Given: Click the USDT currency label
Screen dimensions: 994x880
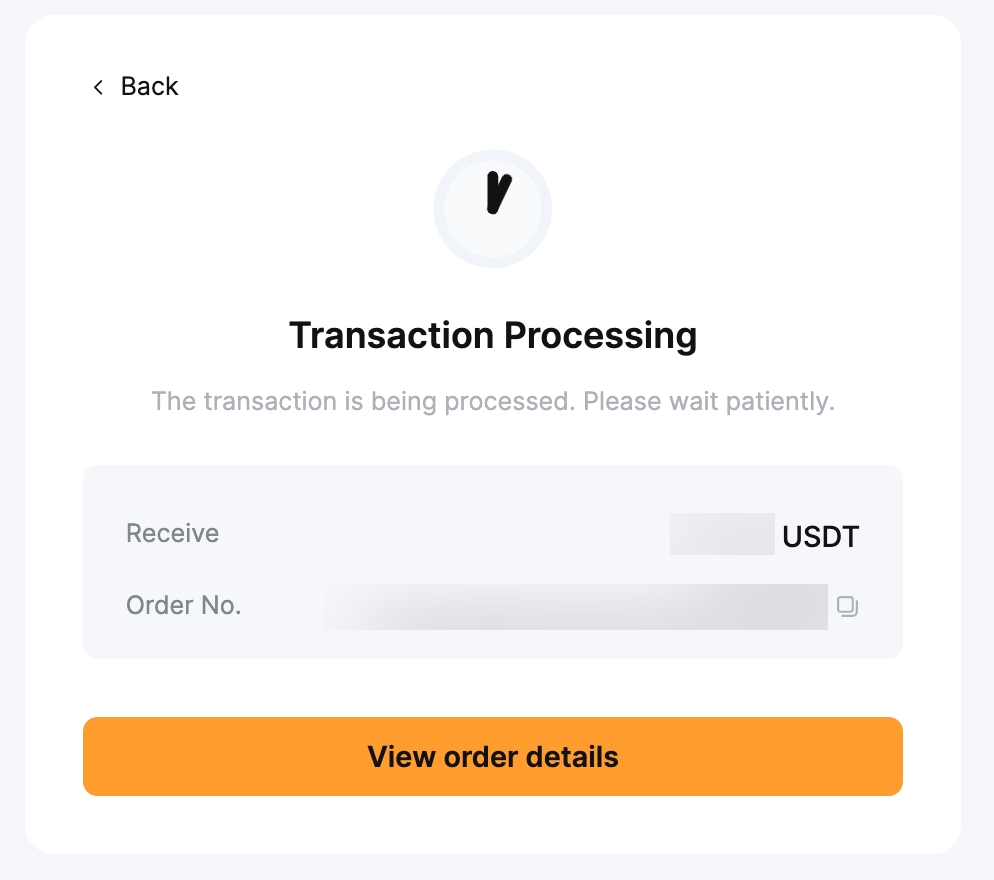Looking at the screenshot, I should (x=820, y=536).
